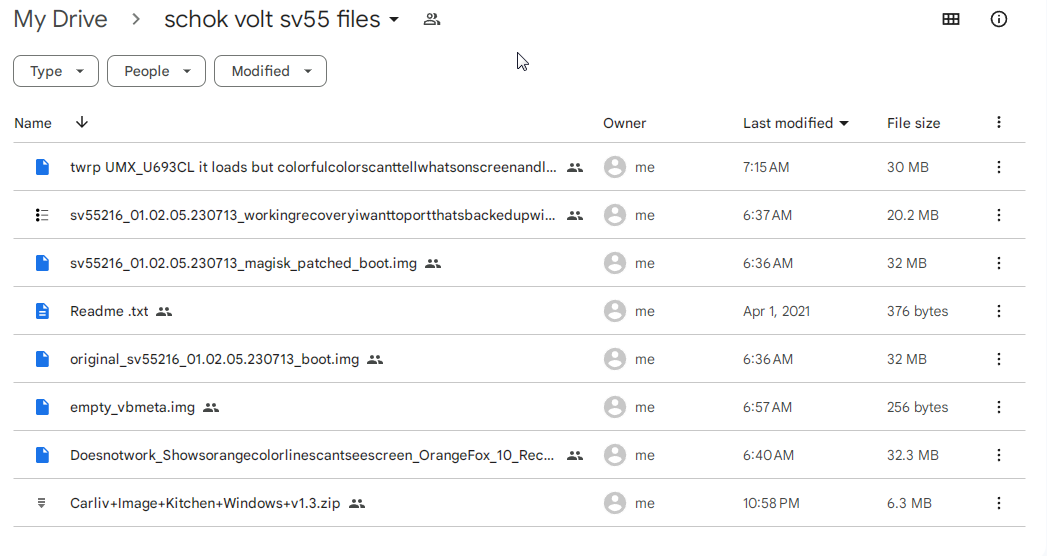1047x556 pixels.
Task: Select original_sv55216 boot.img file name
Action: [x=214, y=359]
